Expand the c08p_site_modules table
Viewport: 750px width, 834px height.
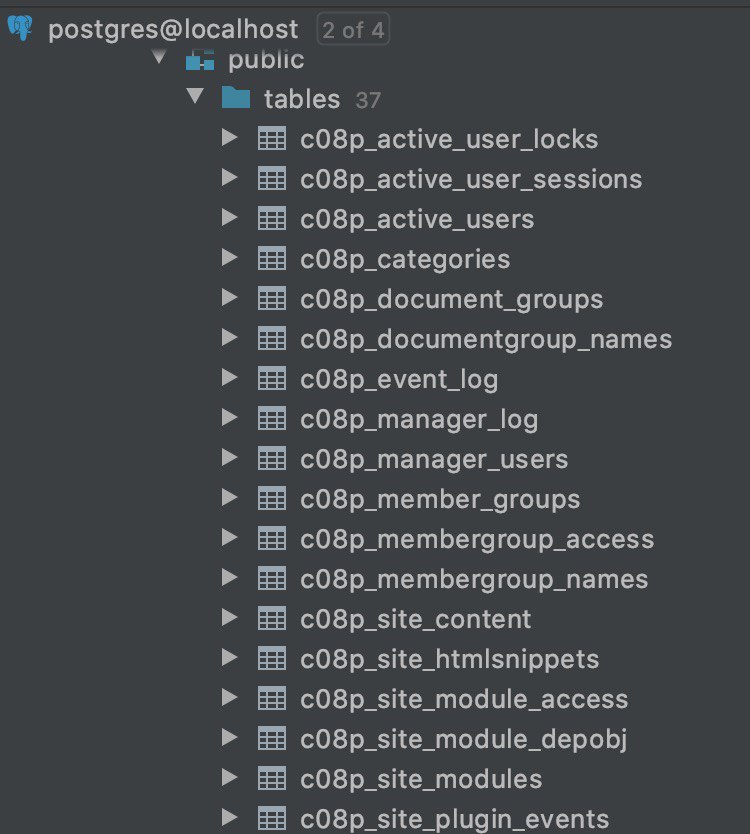[229, 778]
